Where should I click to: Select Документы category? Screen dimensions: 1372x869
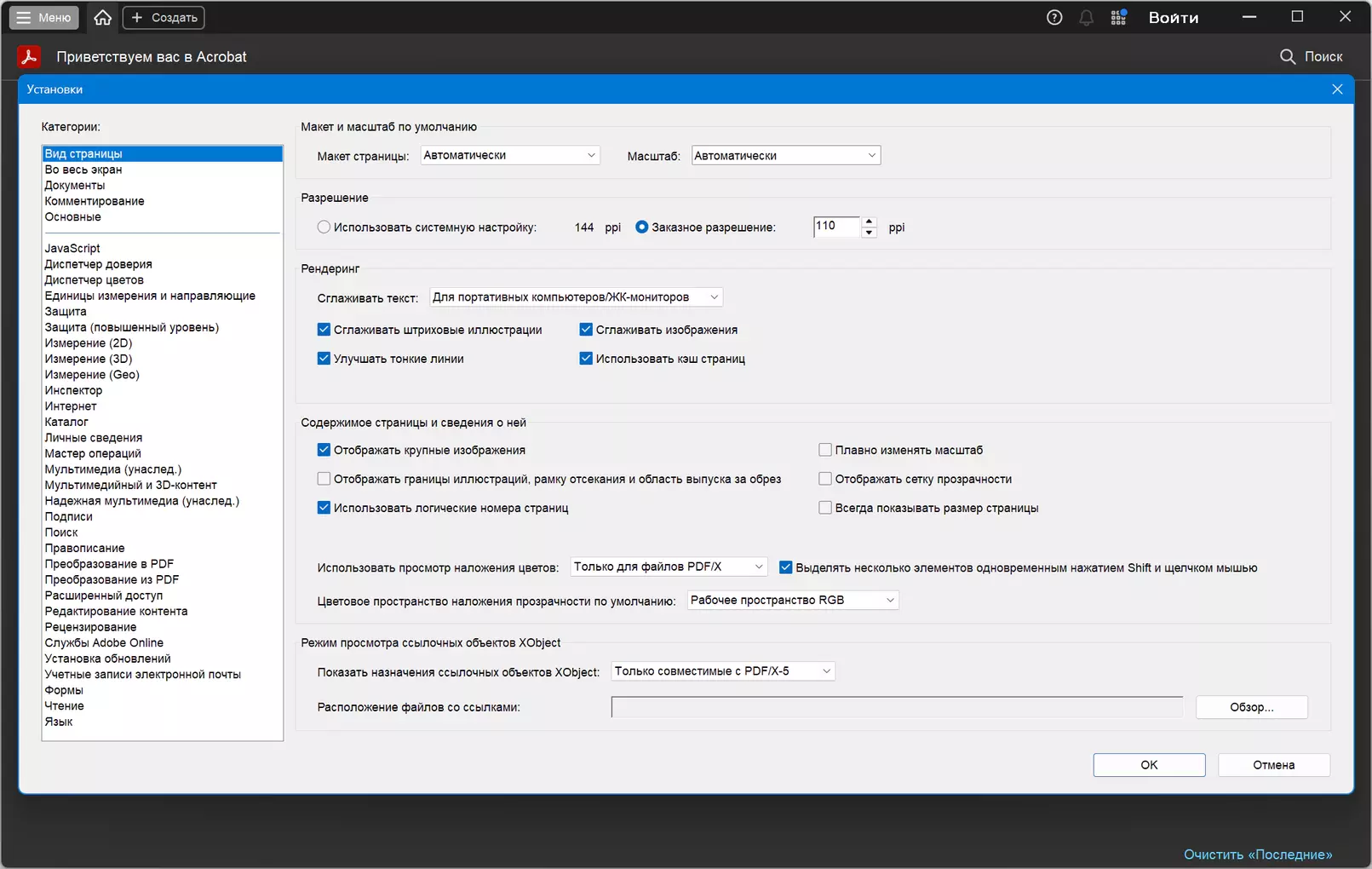click(x=75, y=185)
